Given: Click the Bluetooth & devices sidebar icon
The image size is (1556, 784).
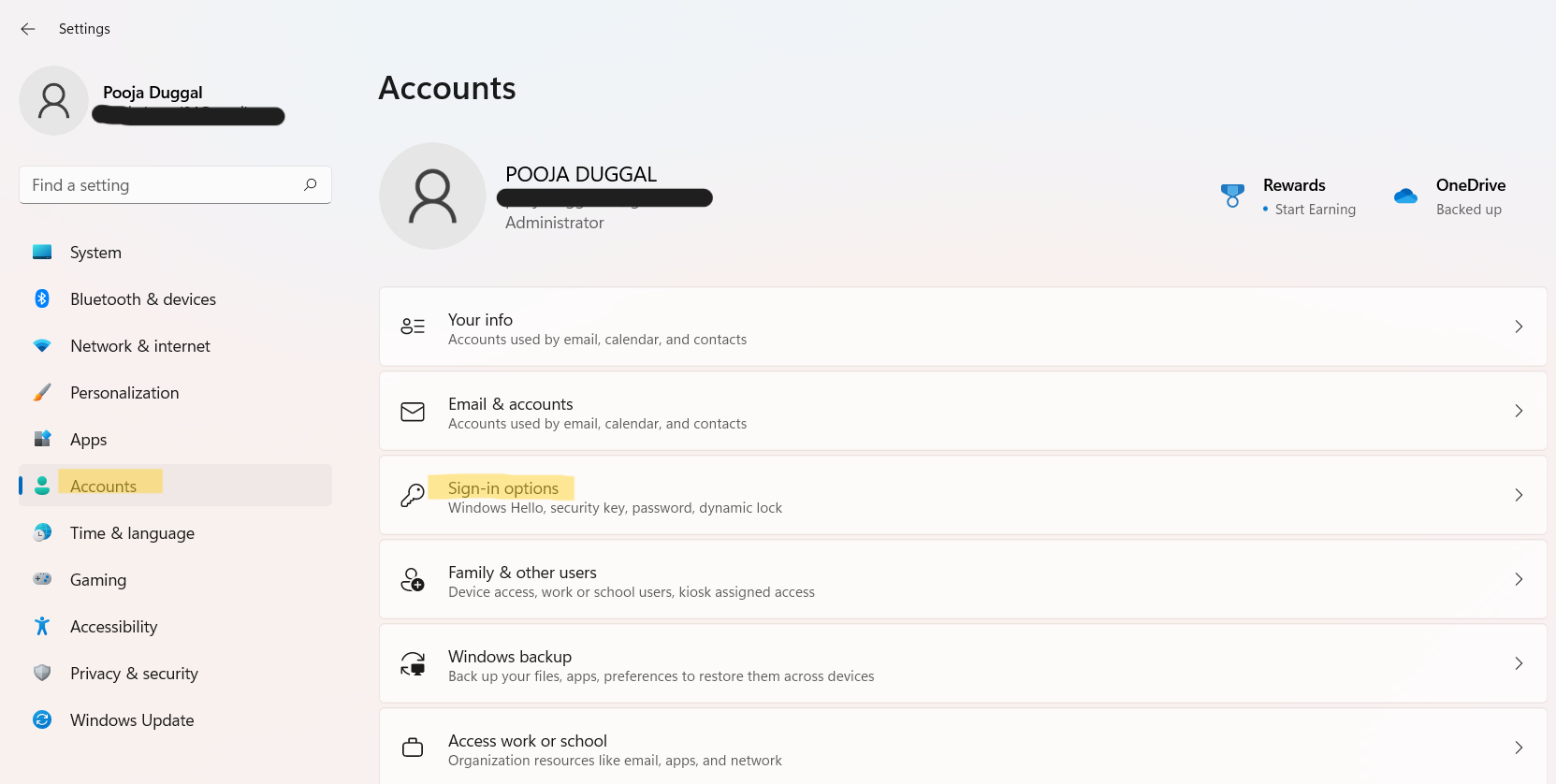Looking at the screenshot, I should pyautogui.click(x=42, y=298).
